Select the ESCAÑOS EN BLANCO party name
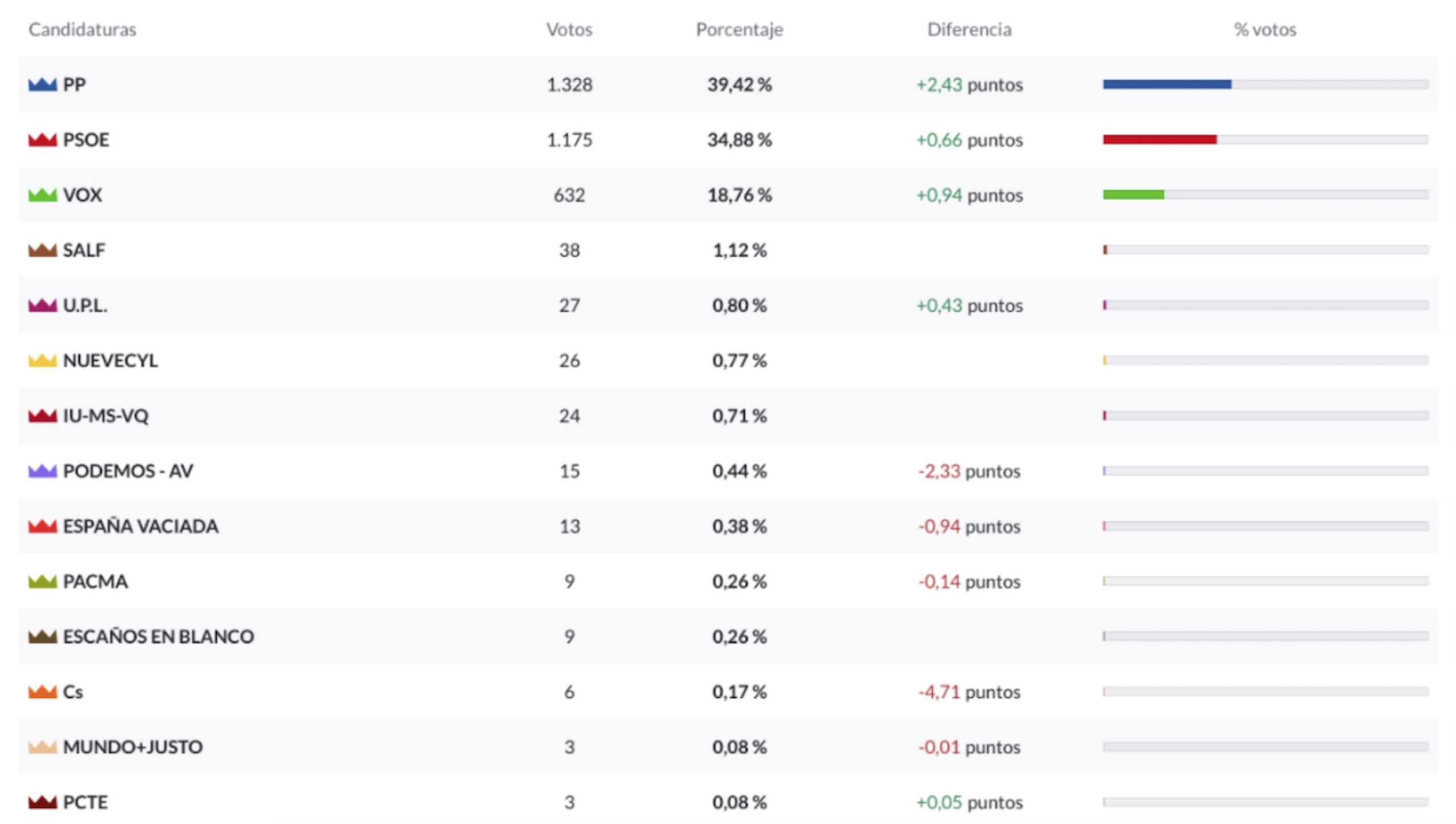 click(158, 636)
